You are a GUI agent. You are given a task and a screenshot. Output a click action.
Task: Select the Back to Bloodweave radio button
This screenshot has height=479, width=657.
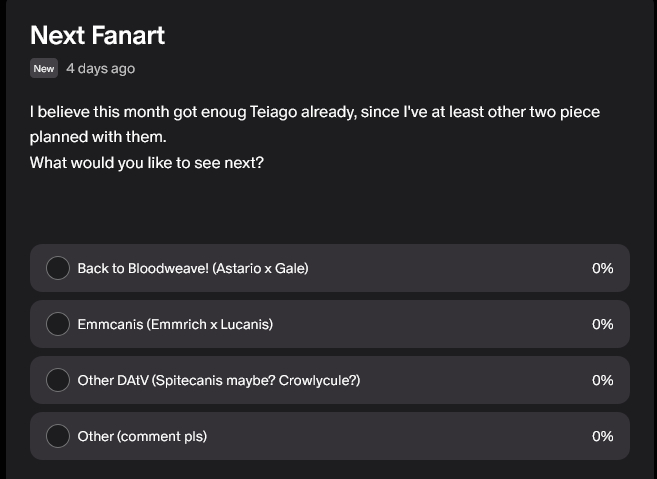[x=58, y=268]
